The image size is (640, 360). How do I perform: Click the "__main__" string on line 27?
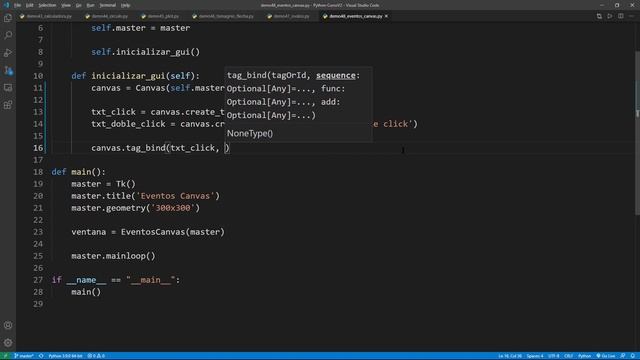pyautogui.click(x=151, y=280)
